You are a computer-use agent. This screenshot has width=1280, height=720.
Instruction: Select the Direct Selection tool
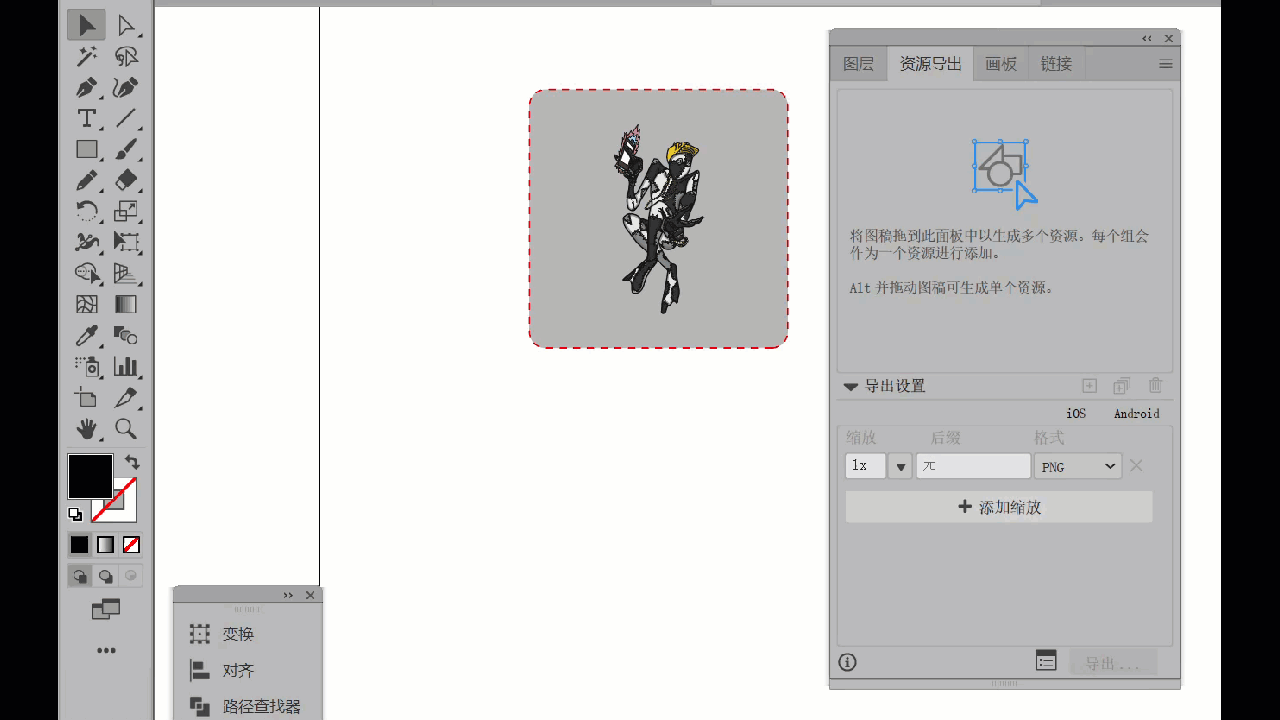tap(125, 25)
